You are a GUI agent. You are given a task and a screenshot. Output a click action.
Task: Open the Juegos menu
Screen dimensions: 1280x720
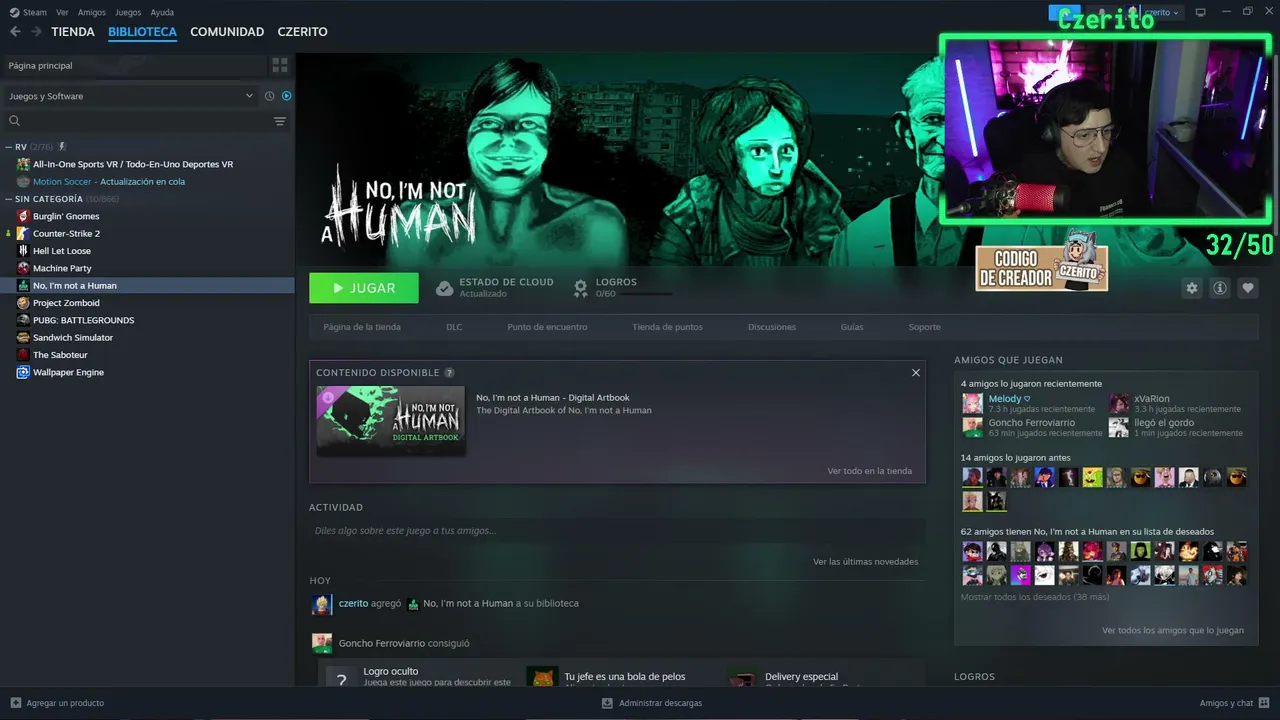[128, 12]
